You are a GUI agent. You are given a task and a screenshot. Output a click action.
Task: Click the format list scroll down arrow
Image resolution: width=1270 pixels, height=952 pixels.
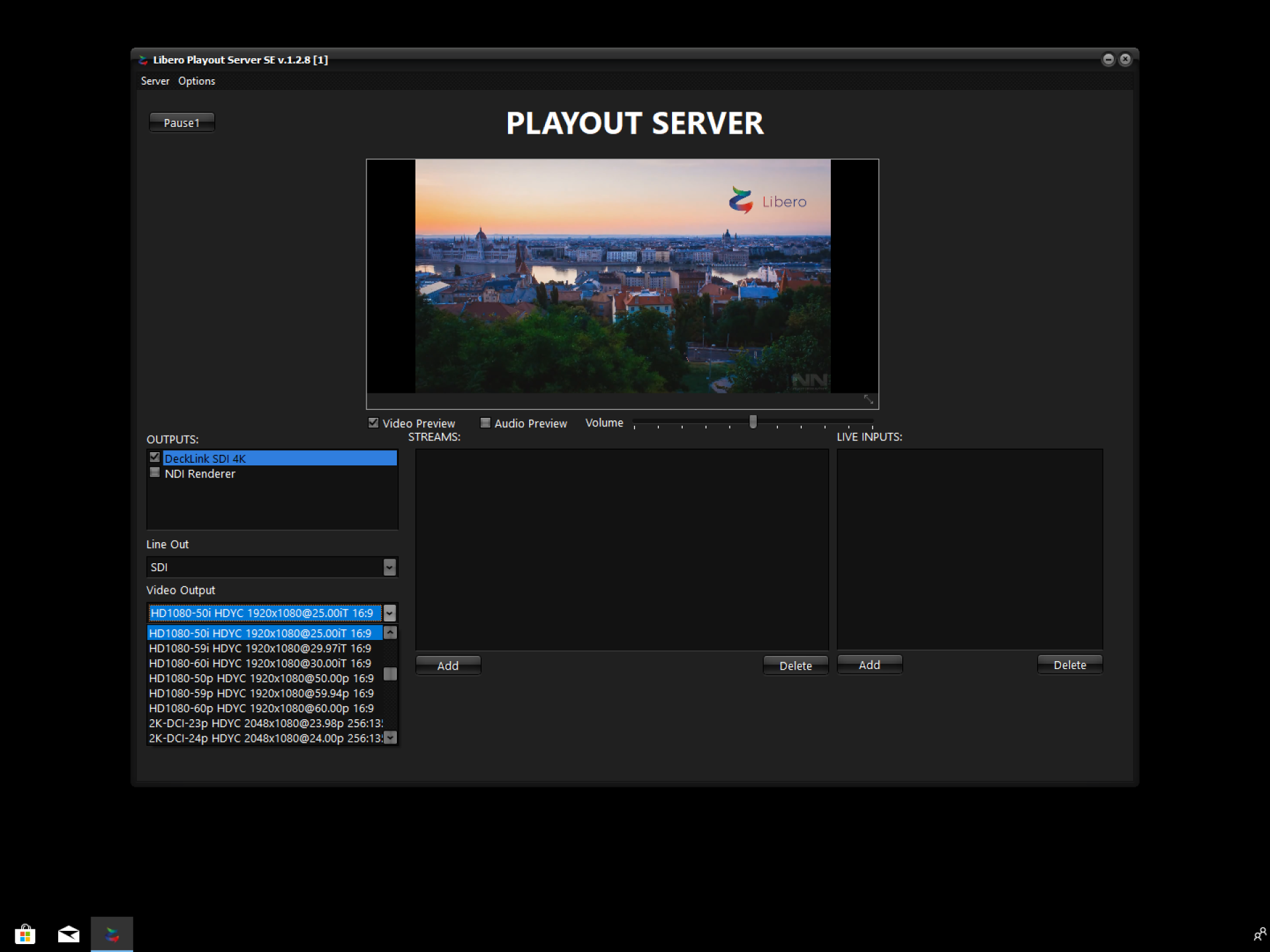click(390, 737)
